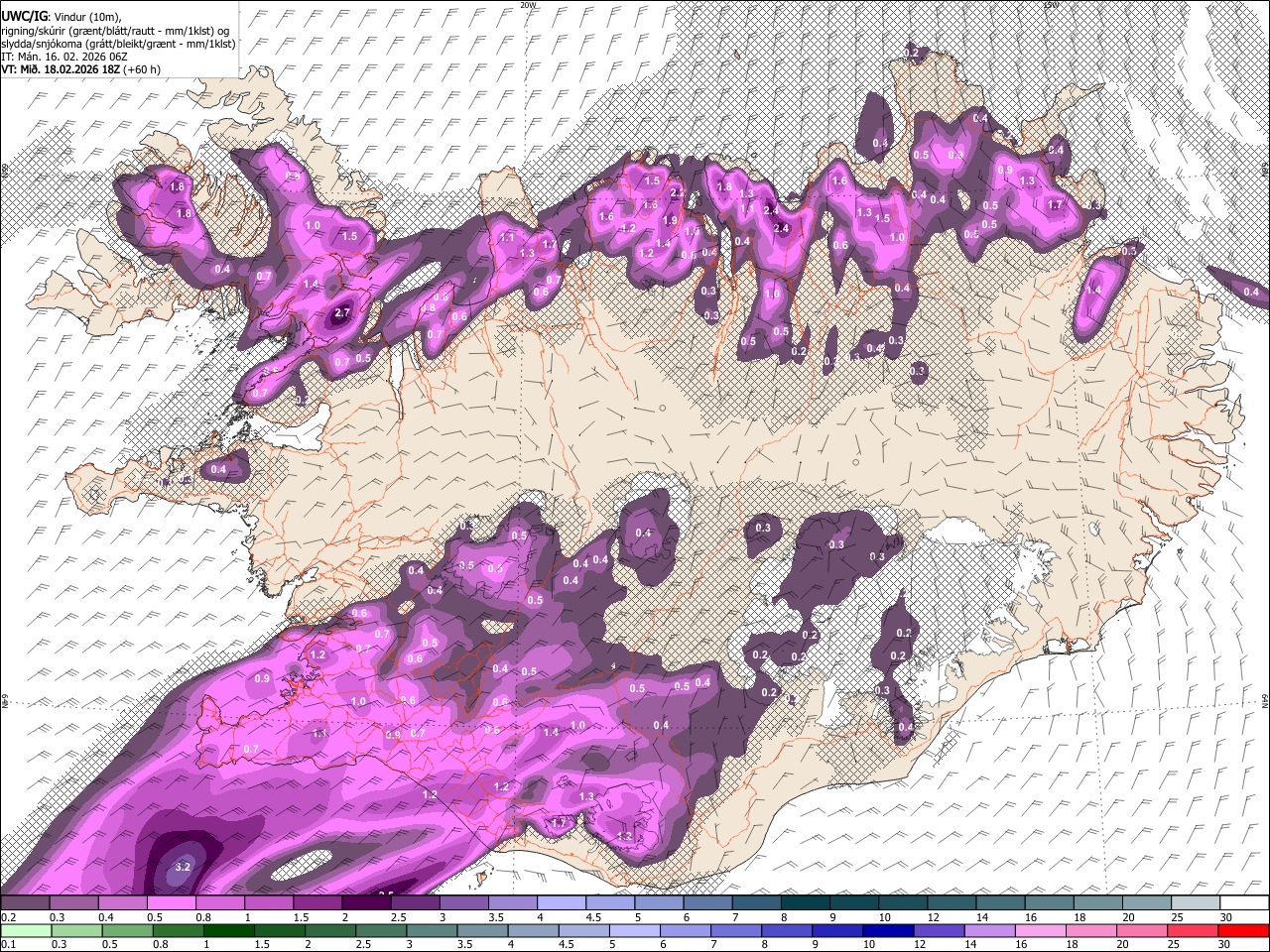Click the "20W" longitude label
The image size is (1270, 952).
point(528,5)
